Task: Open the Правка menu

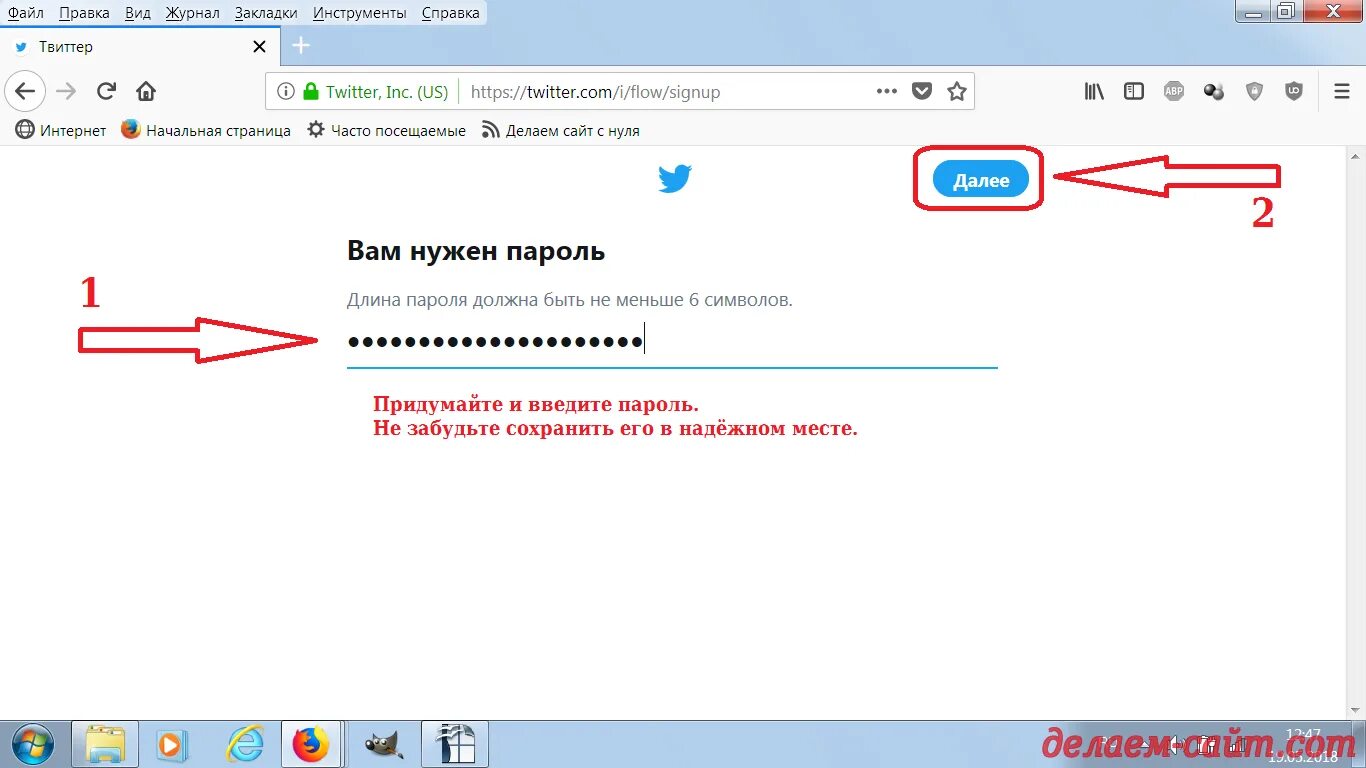Action: (84, 13)
